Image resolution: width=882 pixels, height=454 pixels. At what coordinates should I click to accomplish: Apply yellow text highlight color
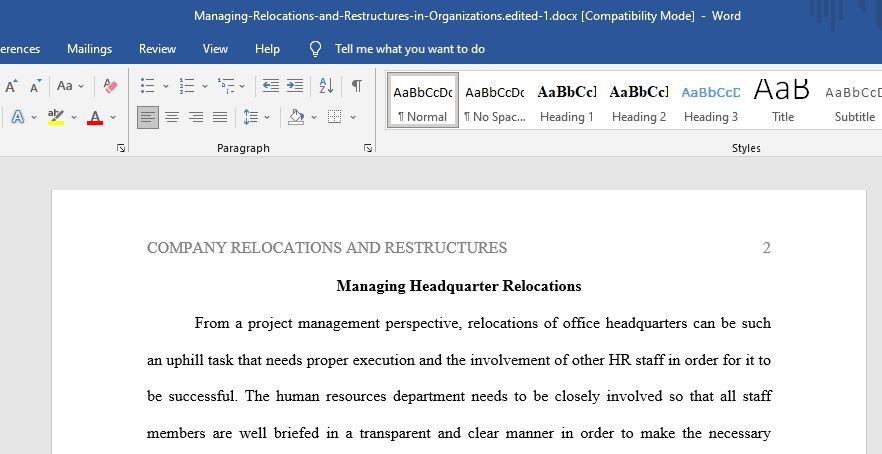[56, 117]
